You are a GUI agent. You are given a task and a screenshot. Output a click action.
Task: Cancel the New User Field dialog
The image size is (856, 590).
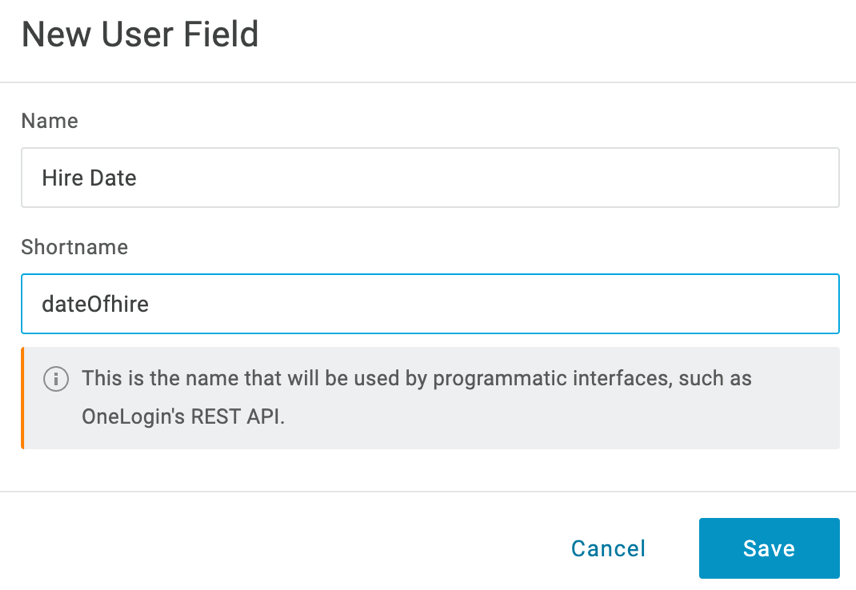tap(608, 549)
